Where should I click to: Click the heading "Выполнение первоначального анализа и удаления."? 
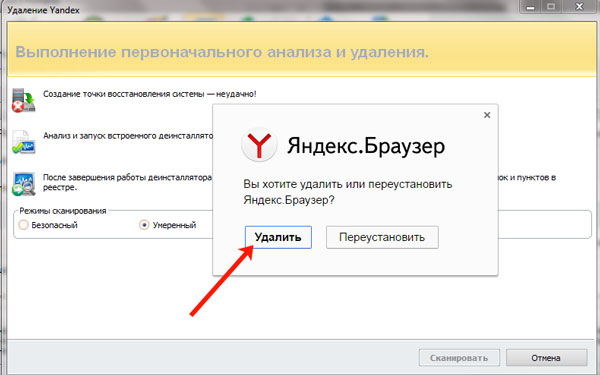pyautogui.click(x=222, y=52)
